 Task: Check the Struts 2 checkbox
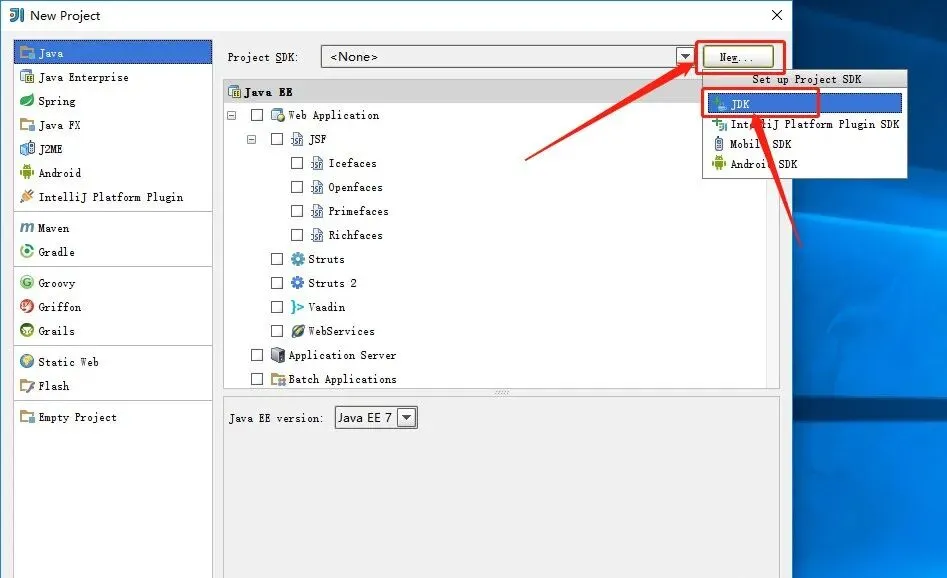[x=277, y=283]
